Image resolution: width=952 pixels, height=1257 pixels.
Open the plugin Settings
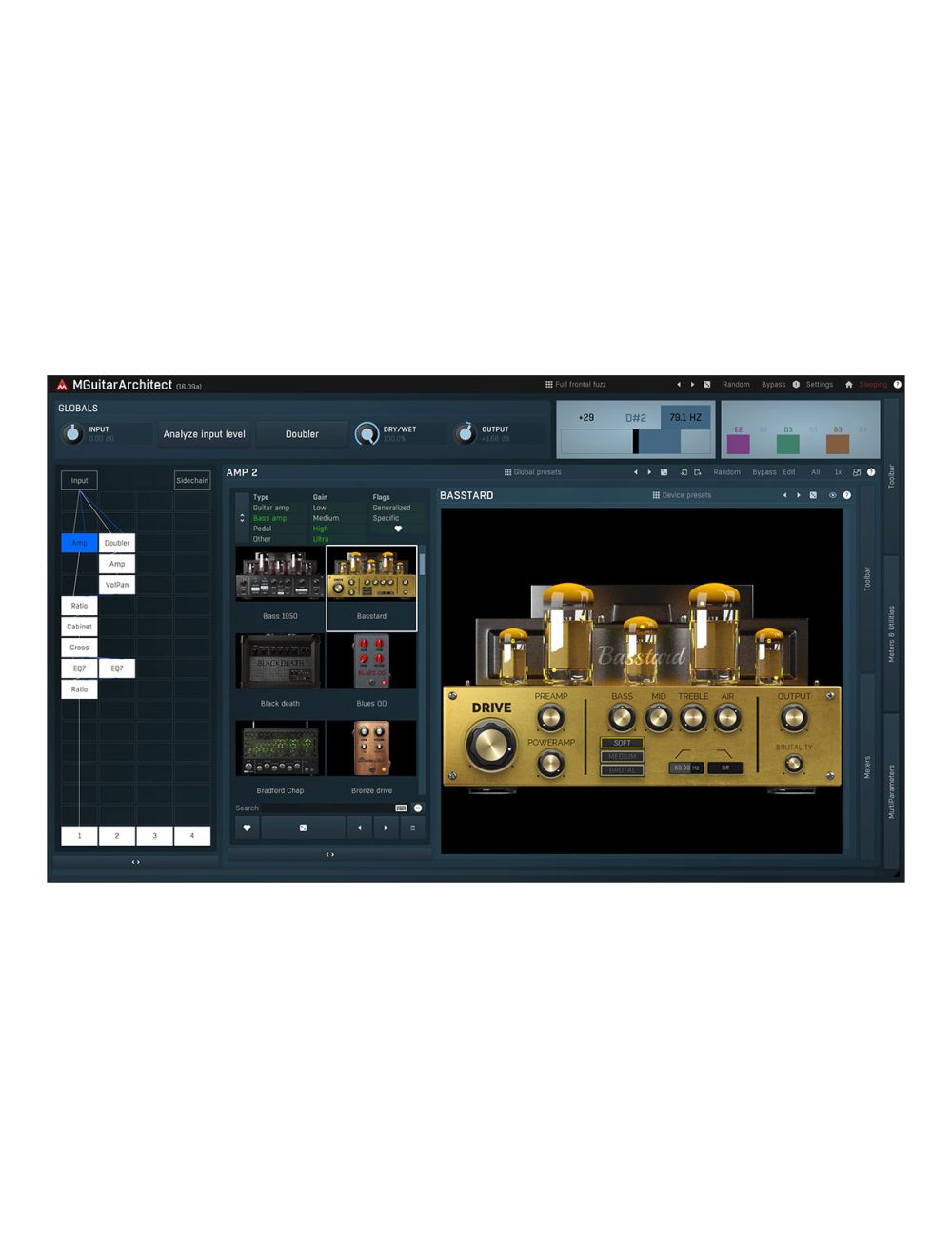click(819, 385)
